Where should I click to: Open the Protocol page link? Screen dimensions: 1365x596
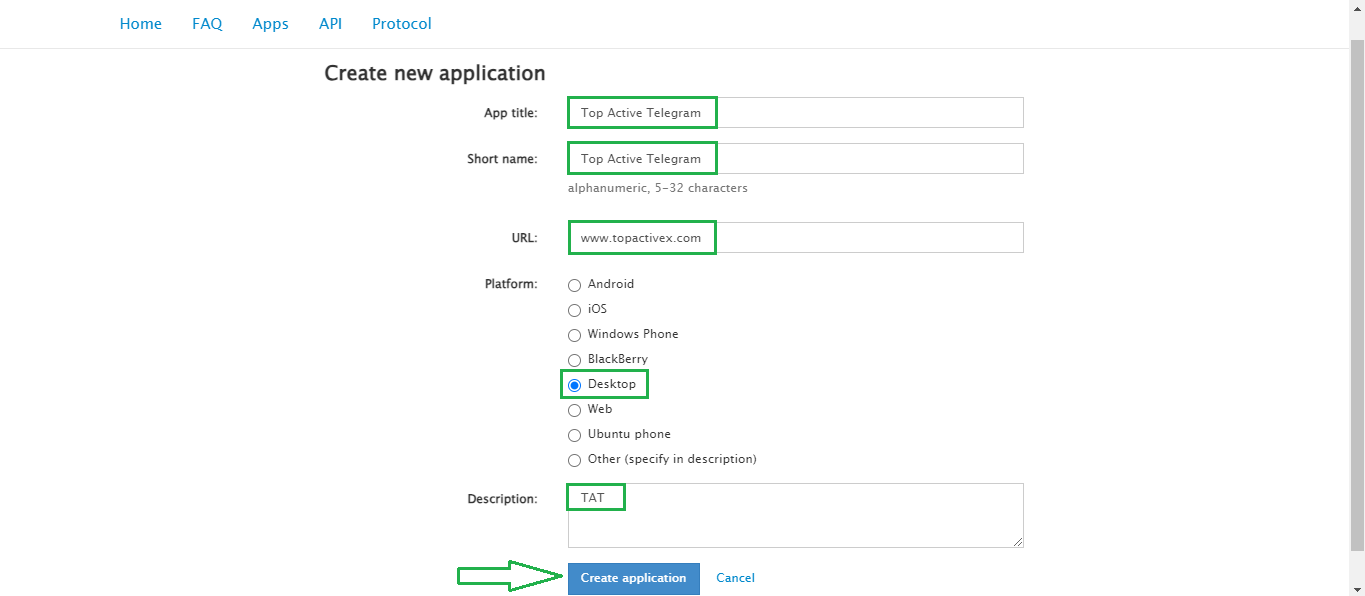402,24
